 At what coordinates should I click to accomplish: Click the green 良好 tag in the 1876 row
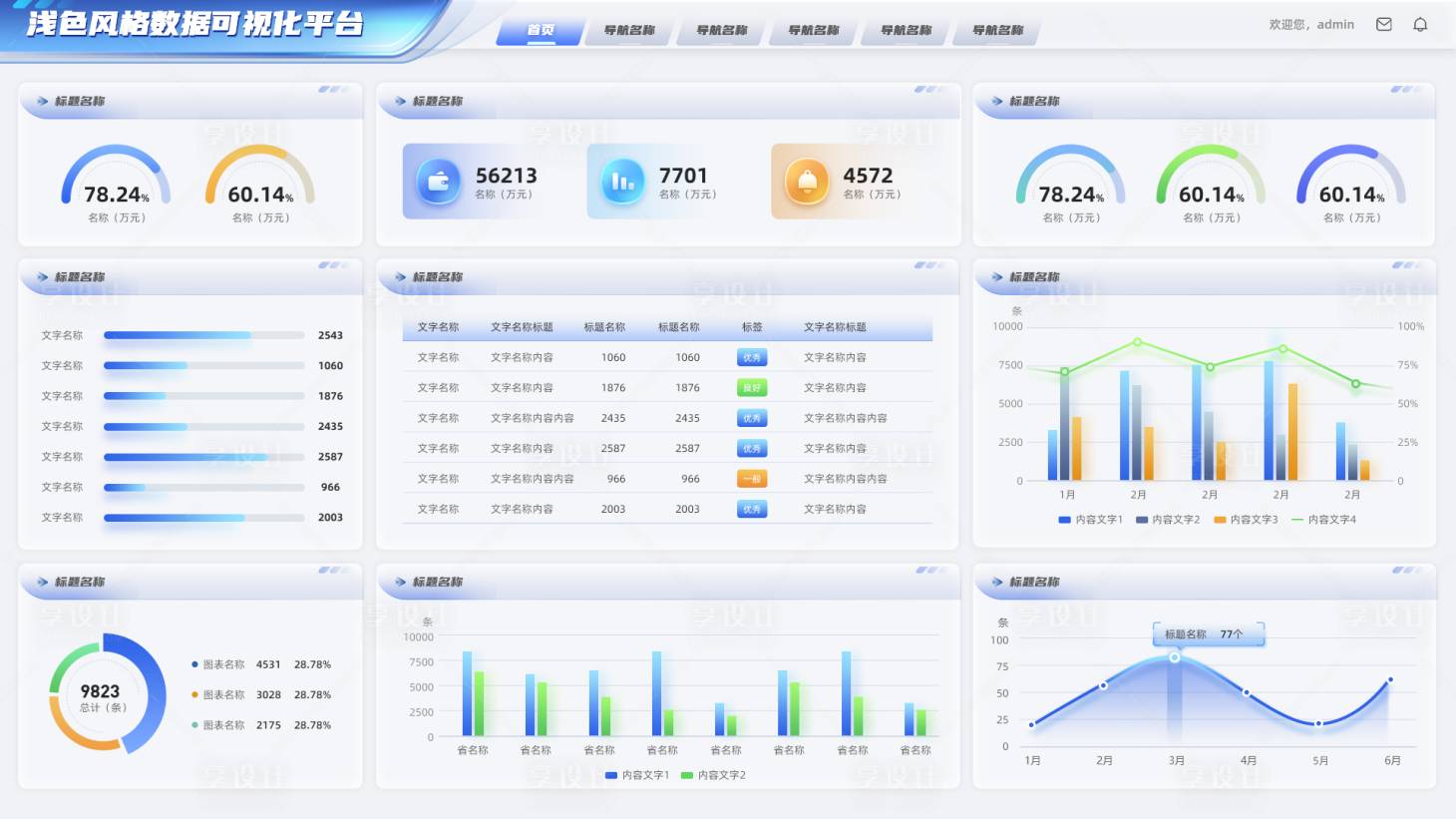click(x=752, y=387)
